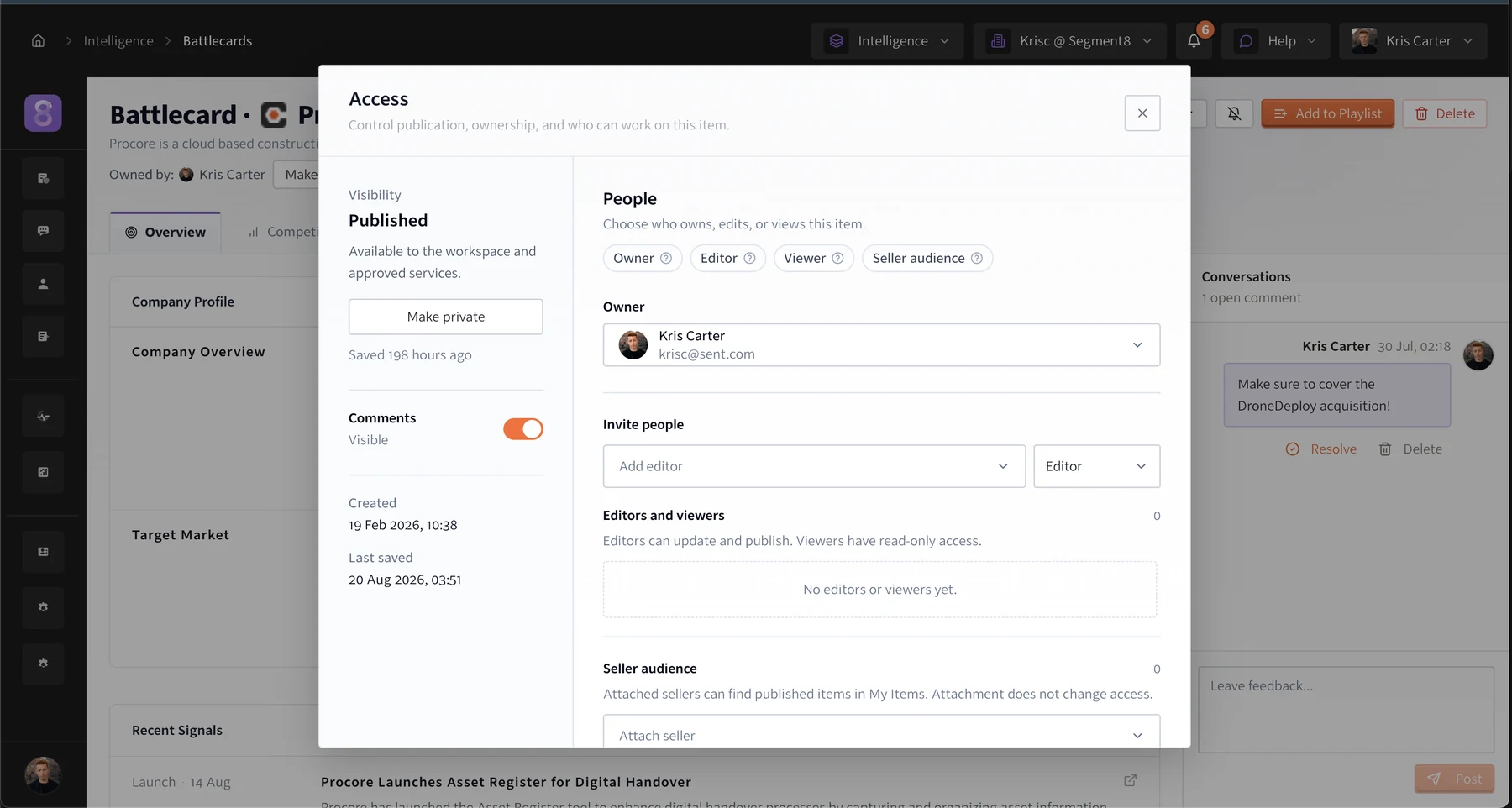1512x808 pixels.
Task: Open the Editor role dropdown
Action: click(x=1097, y=466)
